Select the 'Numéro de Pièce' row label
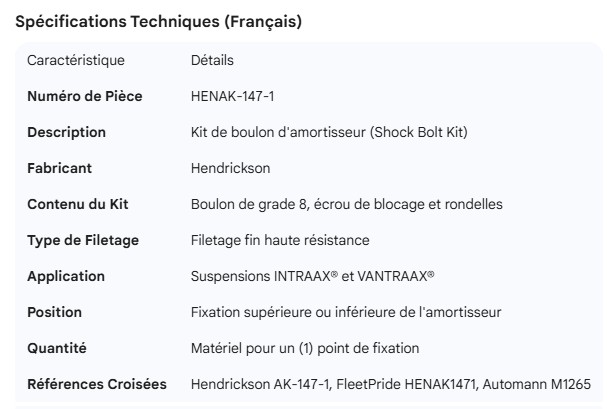607x409 pixels. tap(85, 97)
